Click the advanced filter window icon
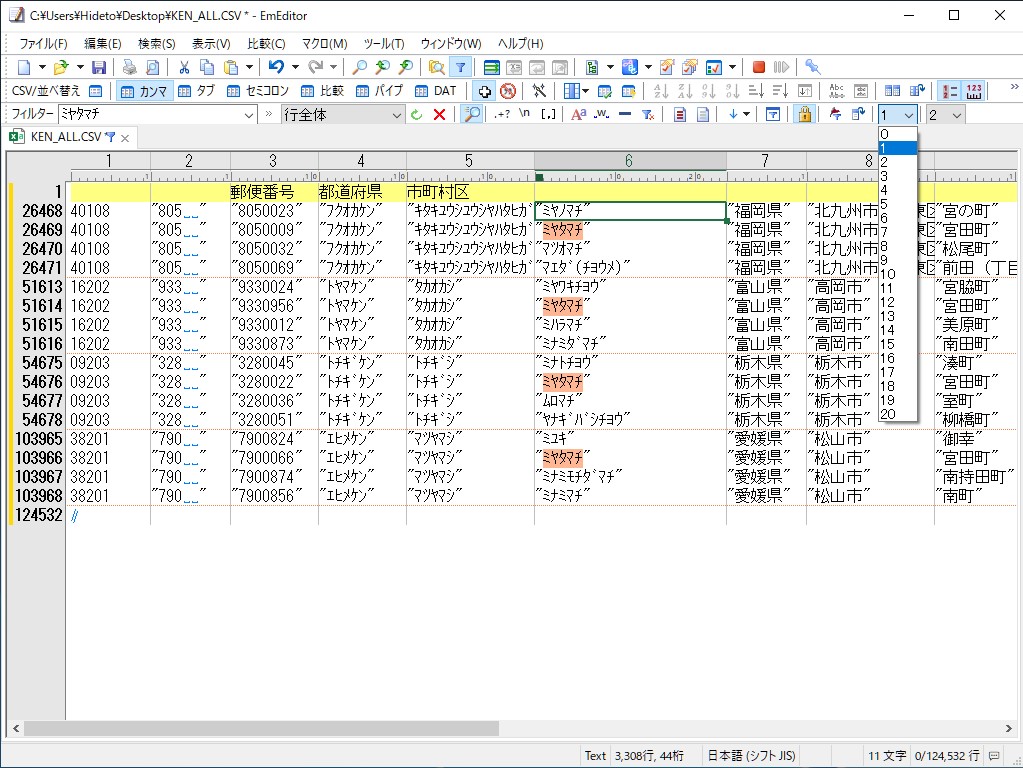The image size is (1023, 768). coord(773,115)
